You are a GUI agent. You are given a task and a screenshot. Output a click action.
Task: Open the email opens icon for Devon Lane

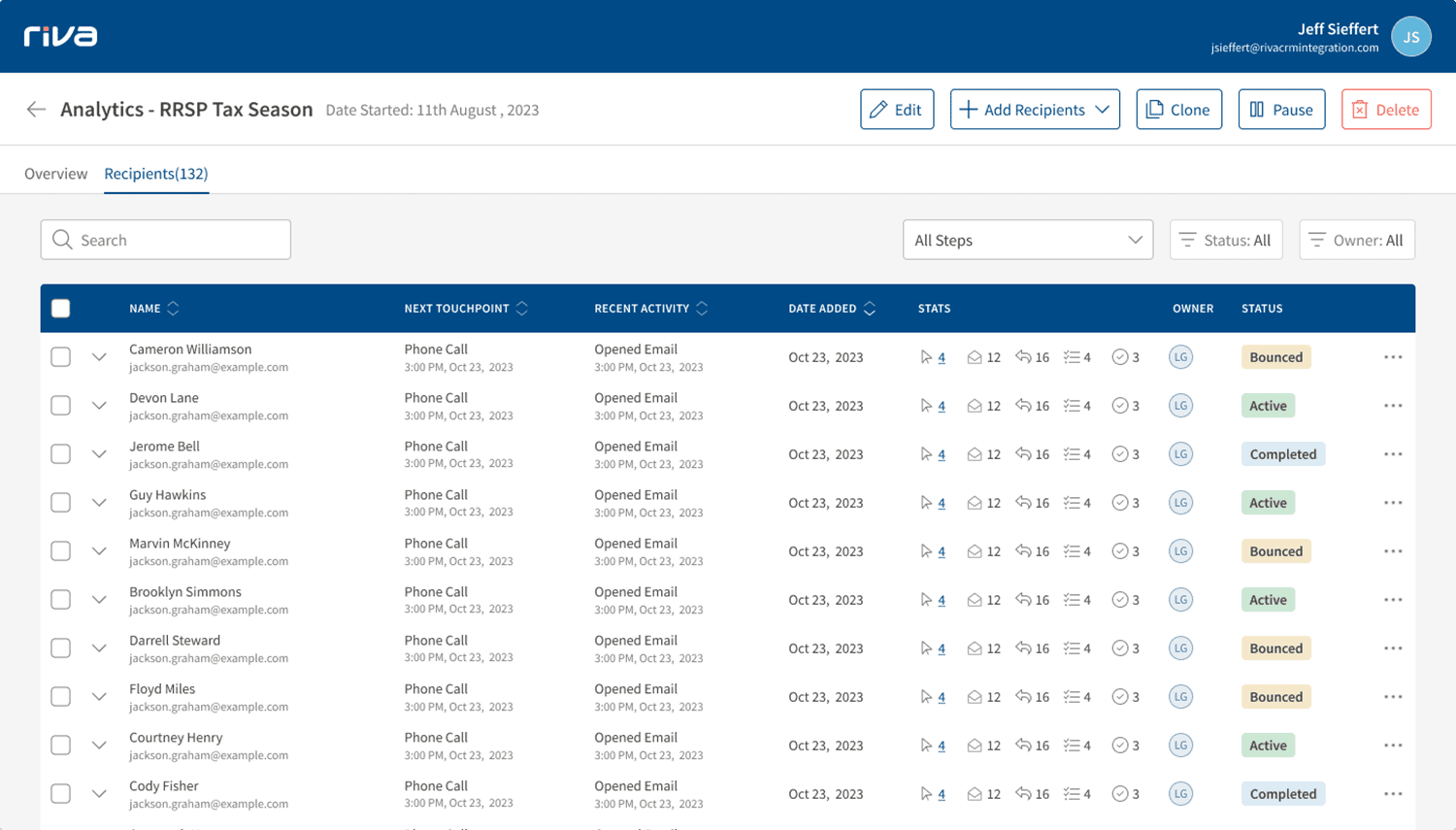pyautogui.click(x=976, y=406)
